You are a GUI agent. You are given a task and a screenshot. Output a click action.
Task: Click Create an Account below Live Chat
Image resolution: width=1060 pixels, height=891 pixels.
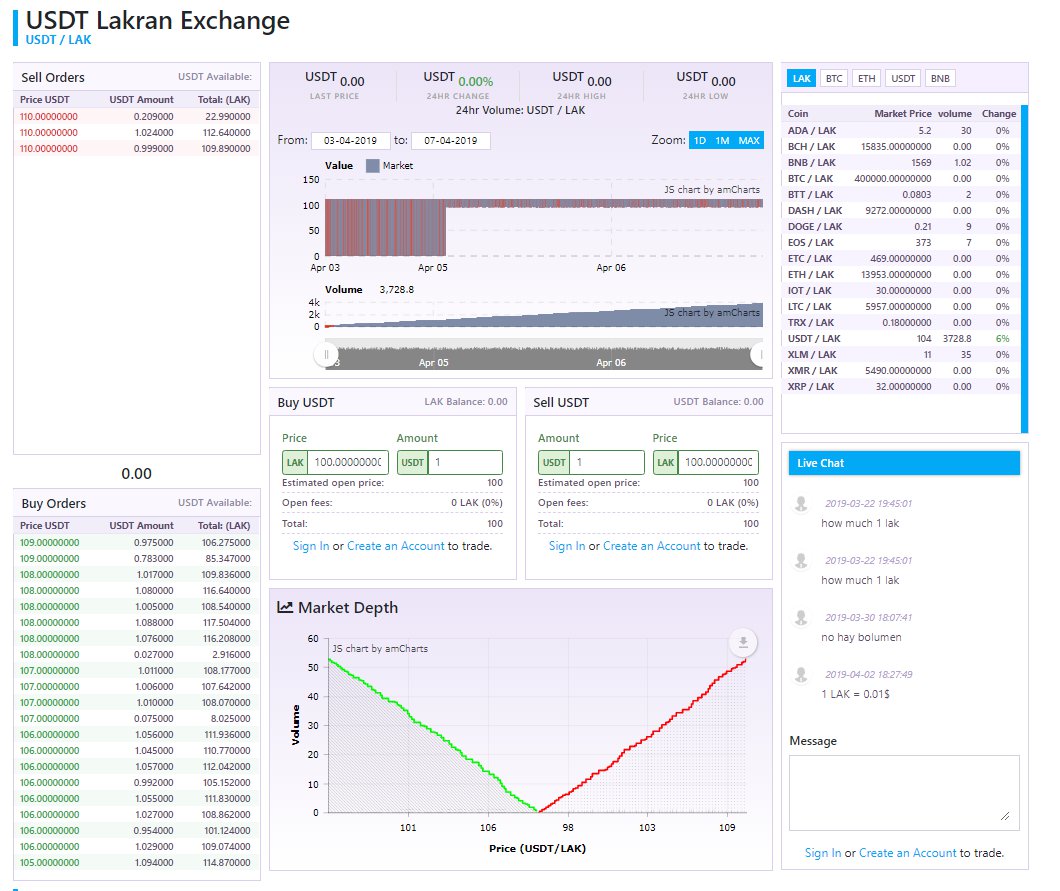[908, 853]
